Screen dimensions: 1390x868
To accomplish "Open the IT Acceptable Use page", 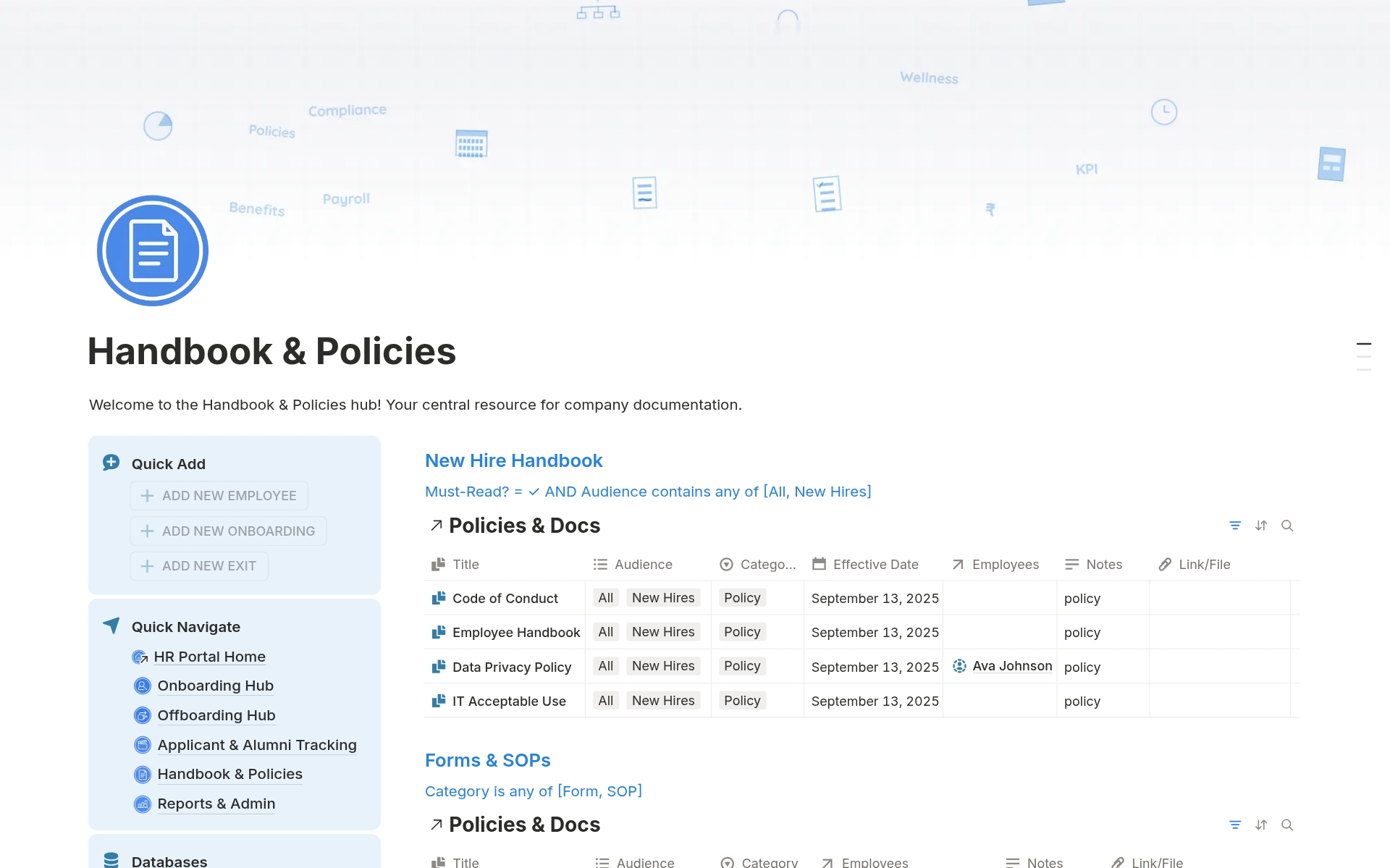I will pos(509,701).
